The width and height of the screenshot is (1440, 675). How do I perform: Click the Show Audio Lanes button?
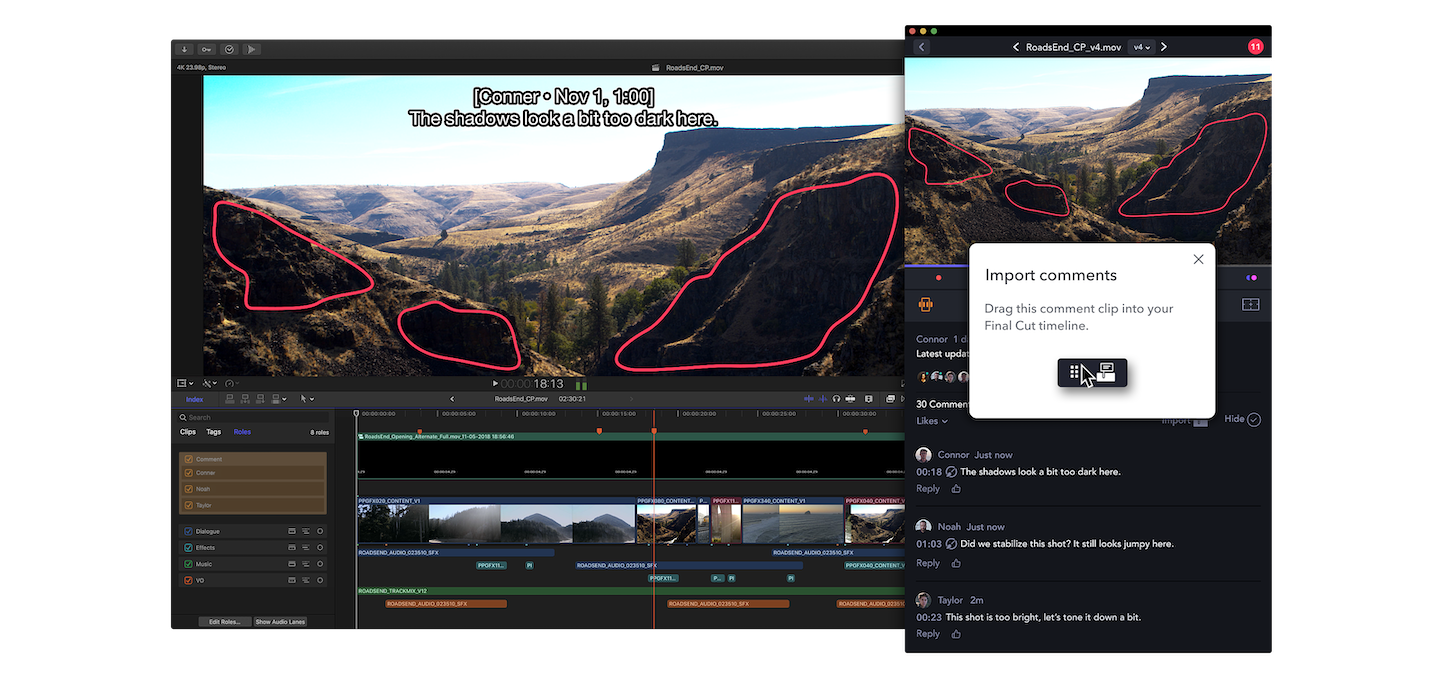tap(280, 622)
